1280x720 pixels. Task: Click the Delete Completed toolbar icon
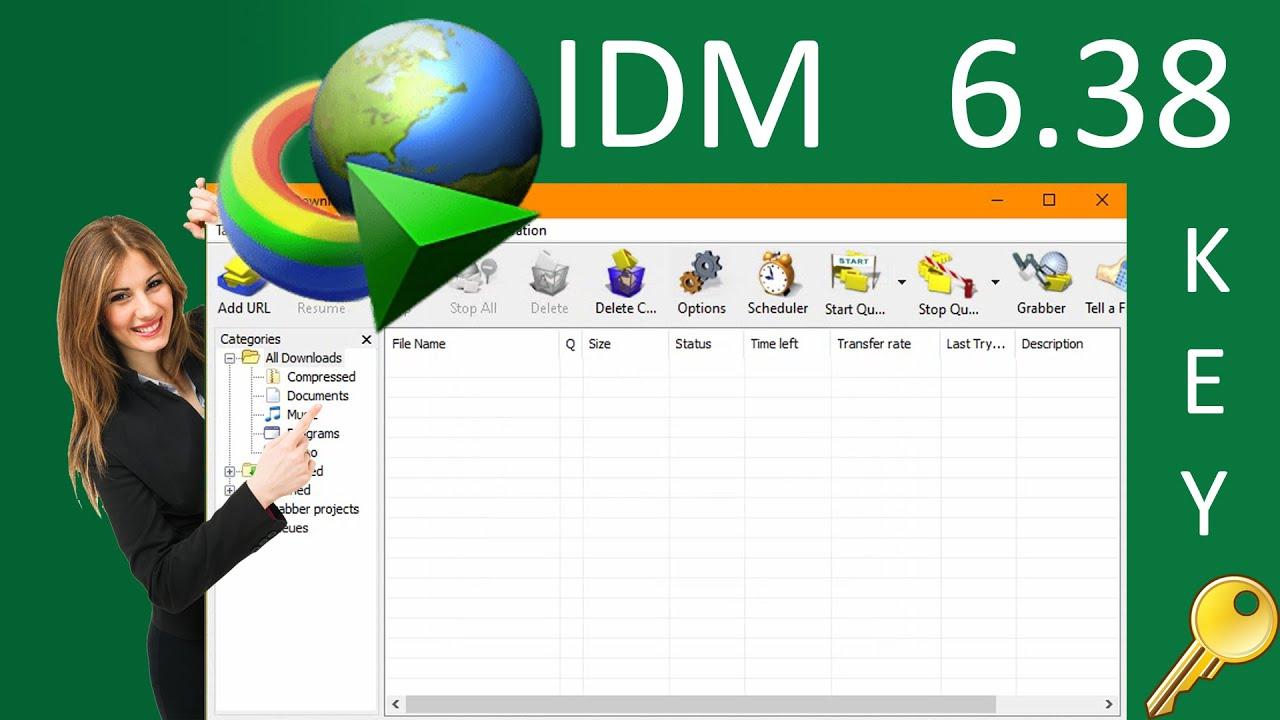click(626, 273)
